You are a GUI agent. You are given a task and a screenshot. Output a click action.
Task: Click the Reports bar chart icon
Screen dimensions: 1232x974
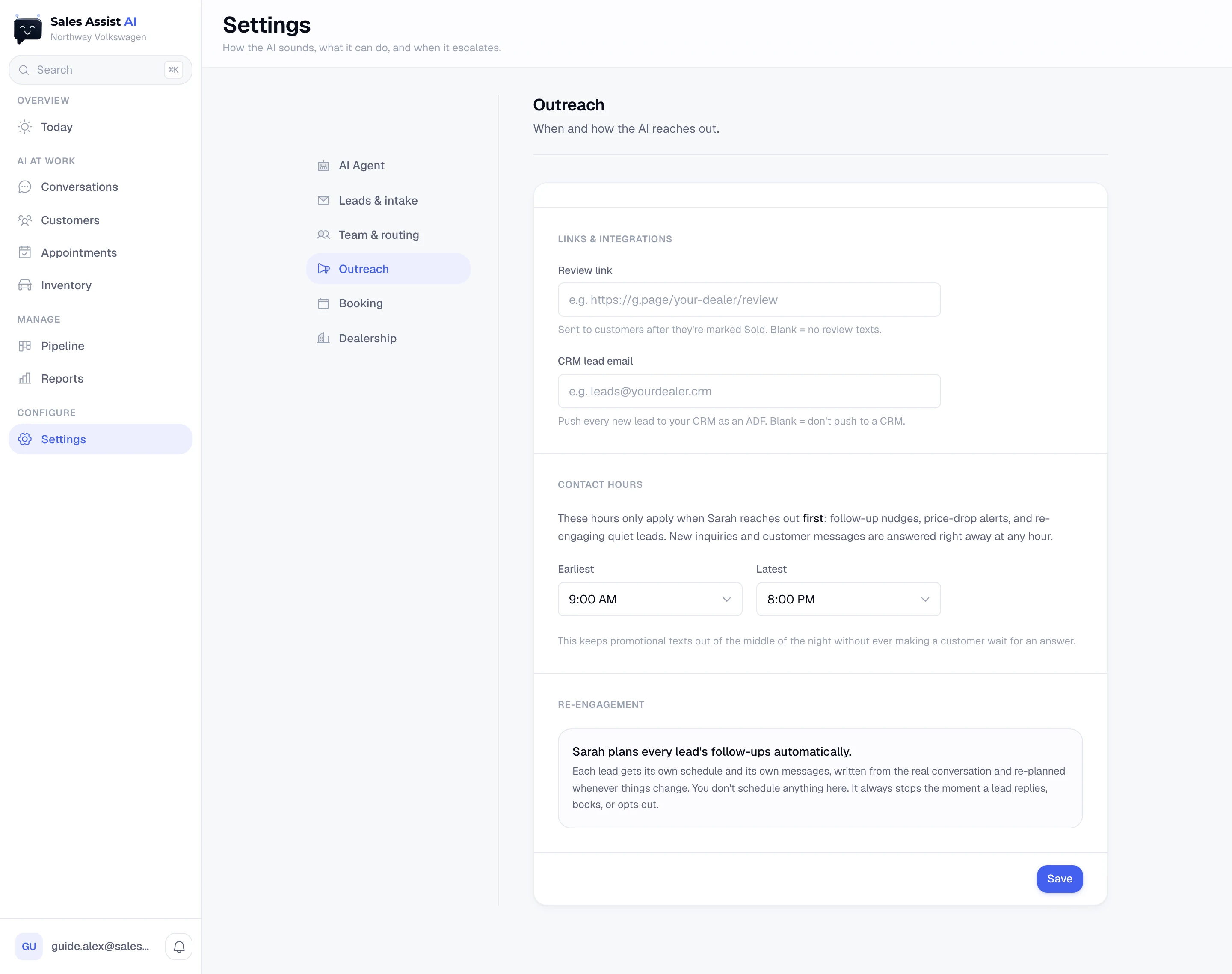pyautogui.click(x=24, y=379)
